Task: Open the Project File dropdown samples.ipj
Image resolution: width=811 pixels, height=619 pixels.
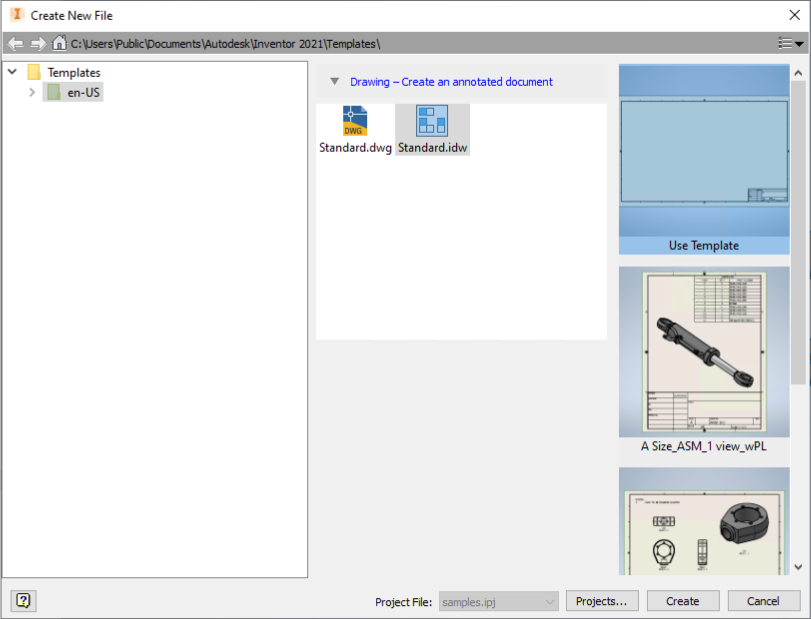Action: click(499, 601)
